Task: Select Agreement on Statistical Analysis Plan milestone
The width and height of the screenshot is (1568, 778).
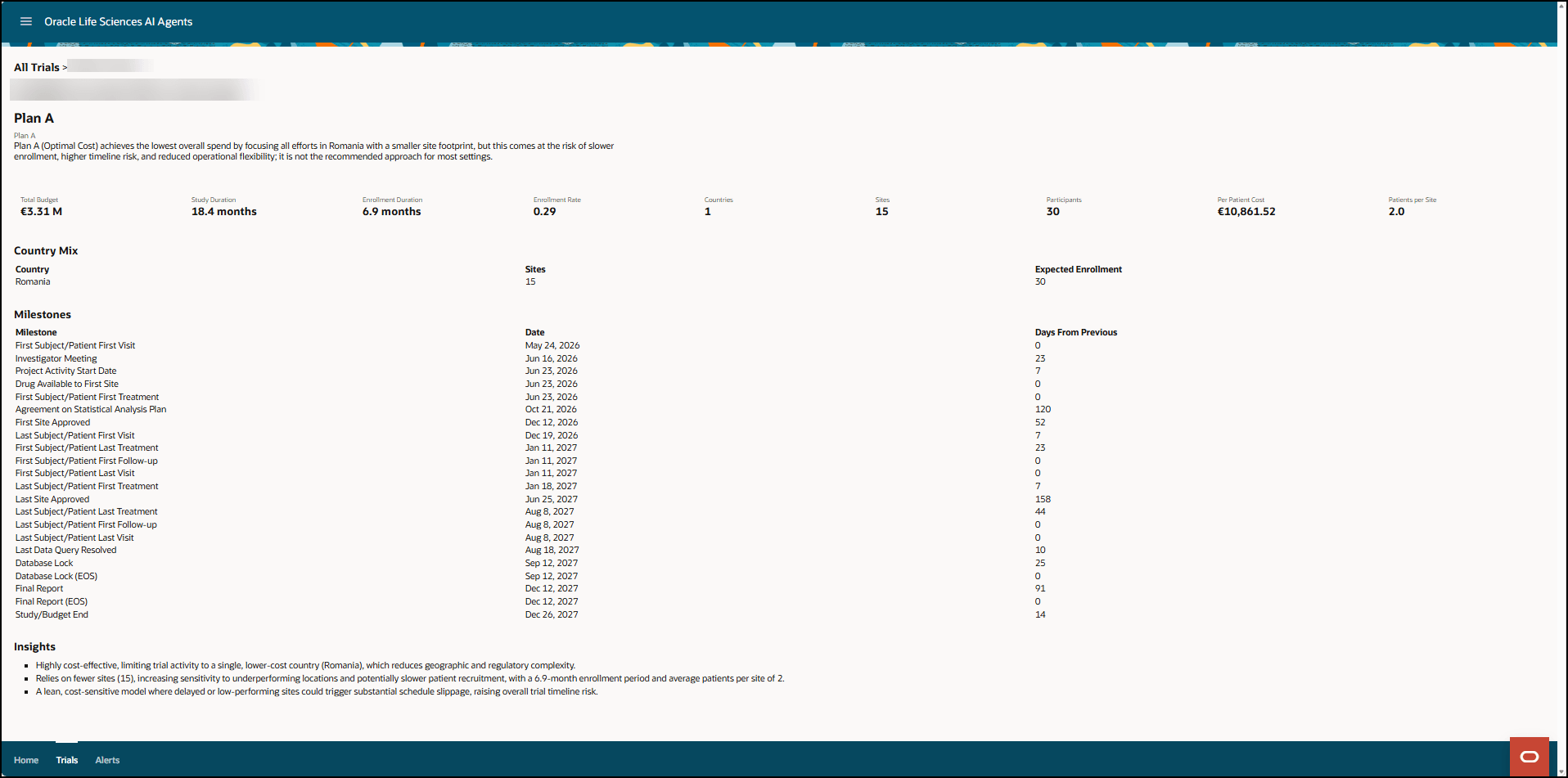Action: click(91, 409)
